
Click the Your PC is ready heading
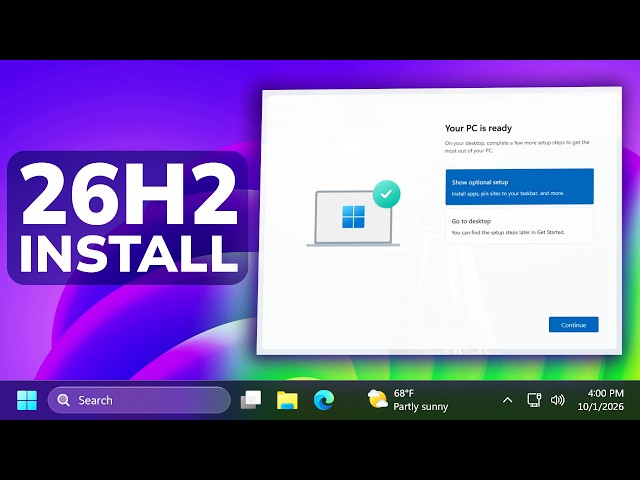click(478, 128)
